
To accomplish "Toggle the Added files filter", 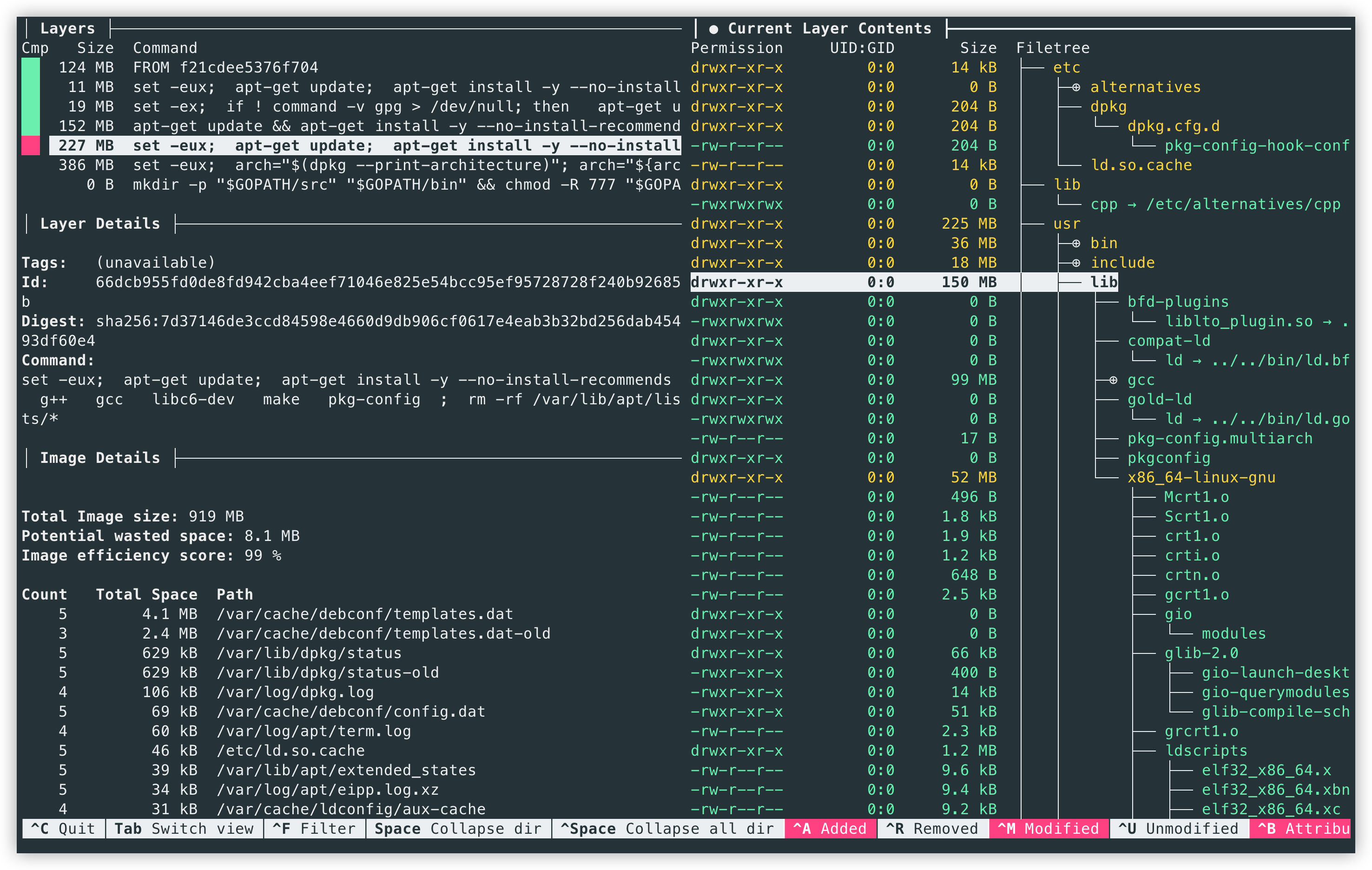I will pos(829,829).
